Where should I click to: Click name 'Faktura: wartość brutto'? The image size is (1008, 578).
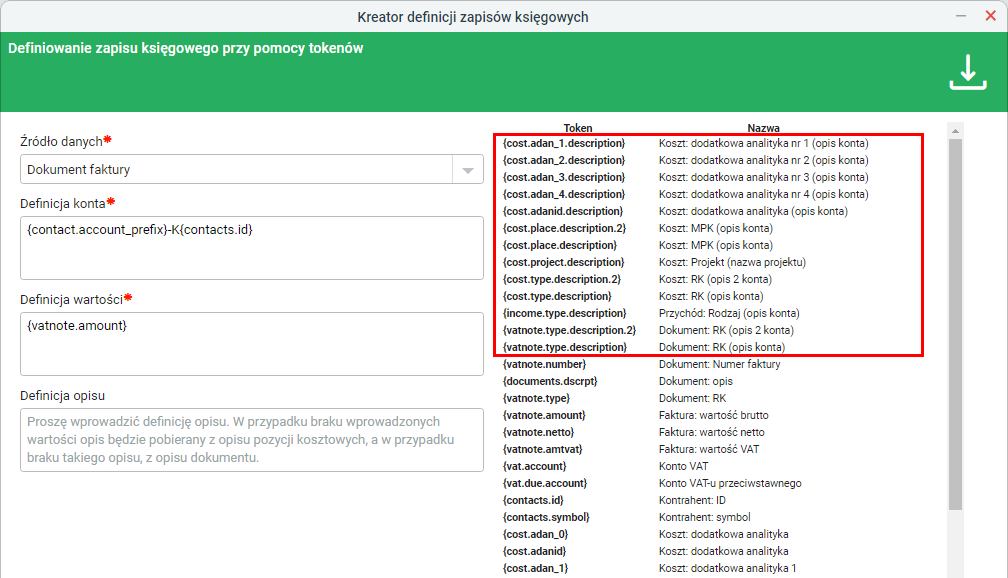click(714, 415)
